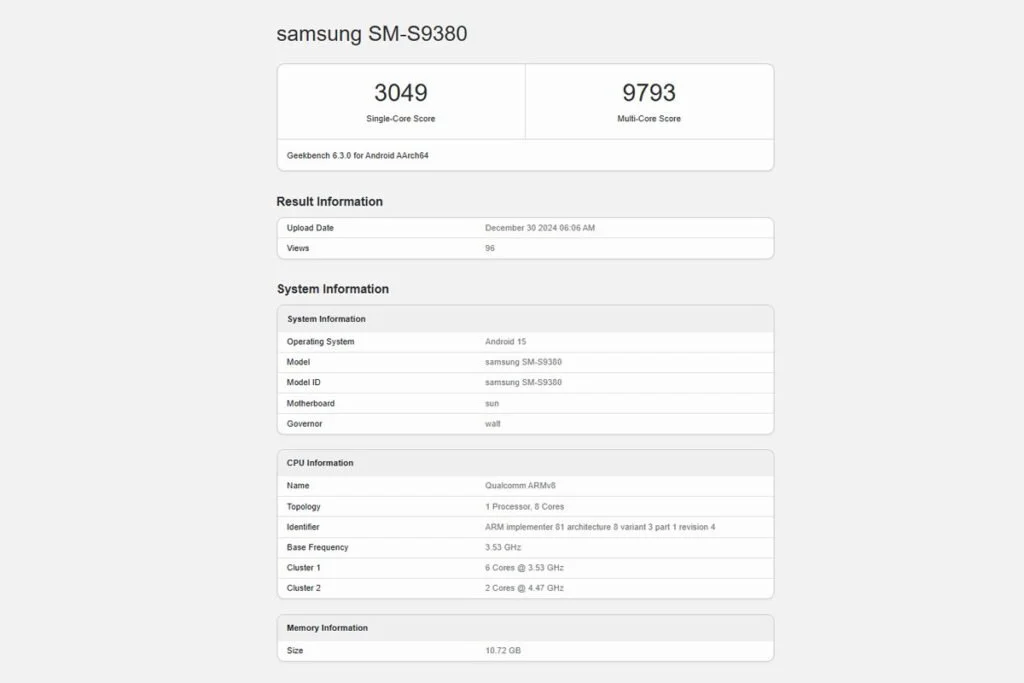1024x683 pixels.
Task: Click the CPU Information table header
Action: (x=320, y=463)
